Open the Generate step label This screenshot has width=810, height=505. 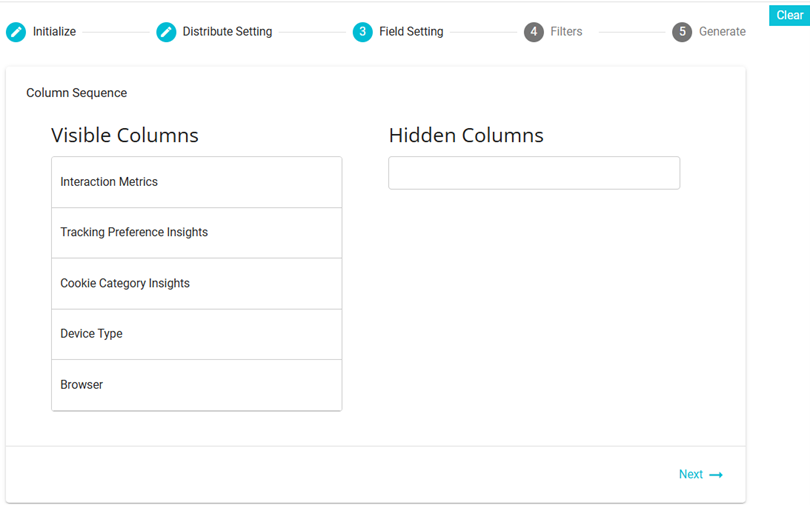(x=722, y=32)
